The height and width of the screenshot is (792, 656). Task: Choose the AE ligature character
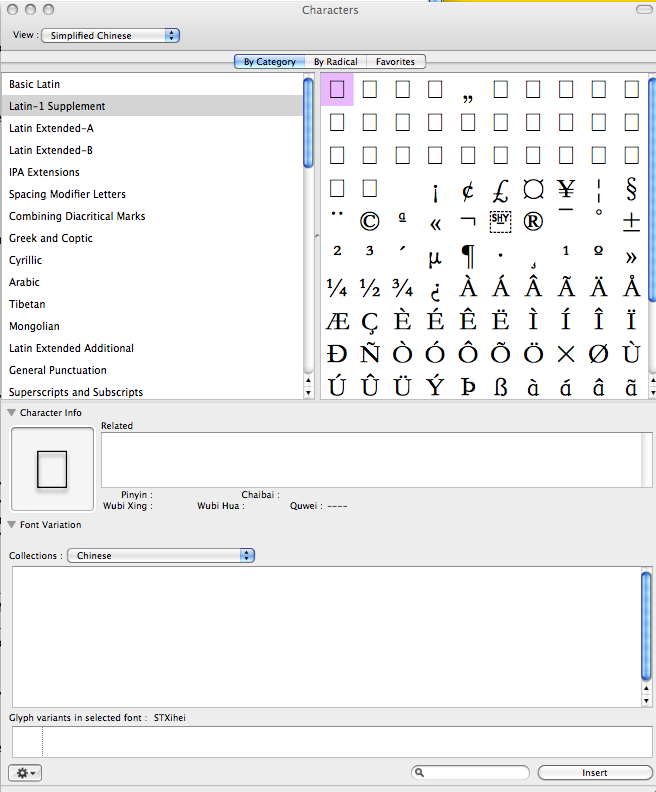(x=337, y=321)
